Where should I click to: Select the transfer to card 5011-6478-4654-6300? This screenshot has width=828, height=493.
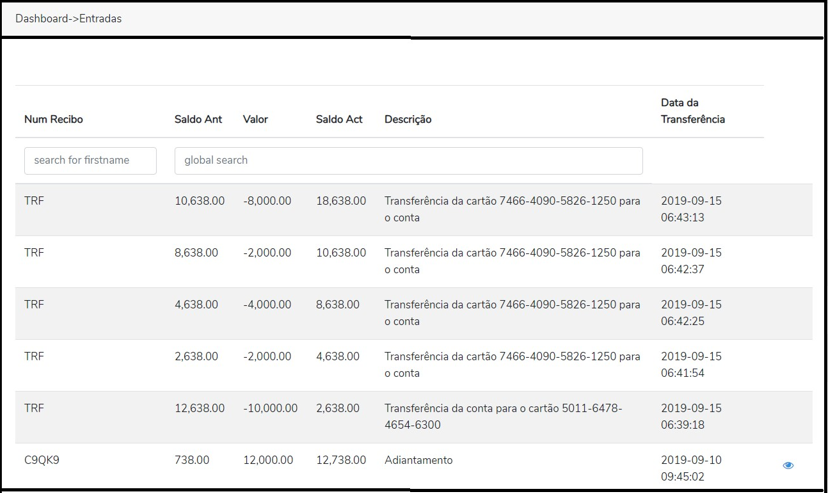pyautogui.click(x=503, y=416)
